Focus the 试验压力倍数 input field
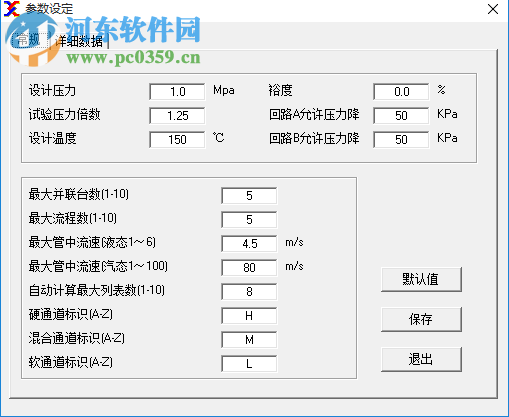The height and width of the screenshot is (417, 509). (x=177, y=116)
